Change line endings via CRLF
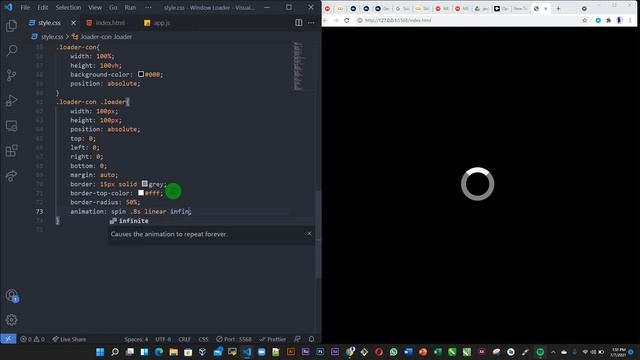 coord(184,339)
